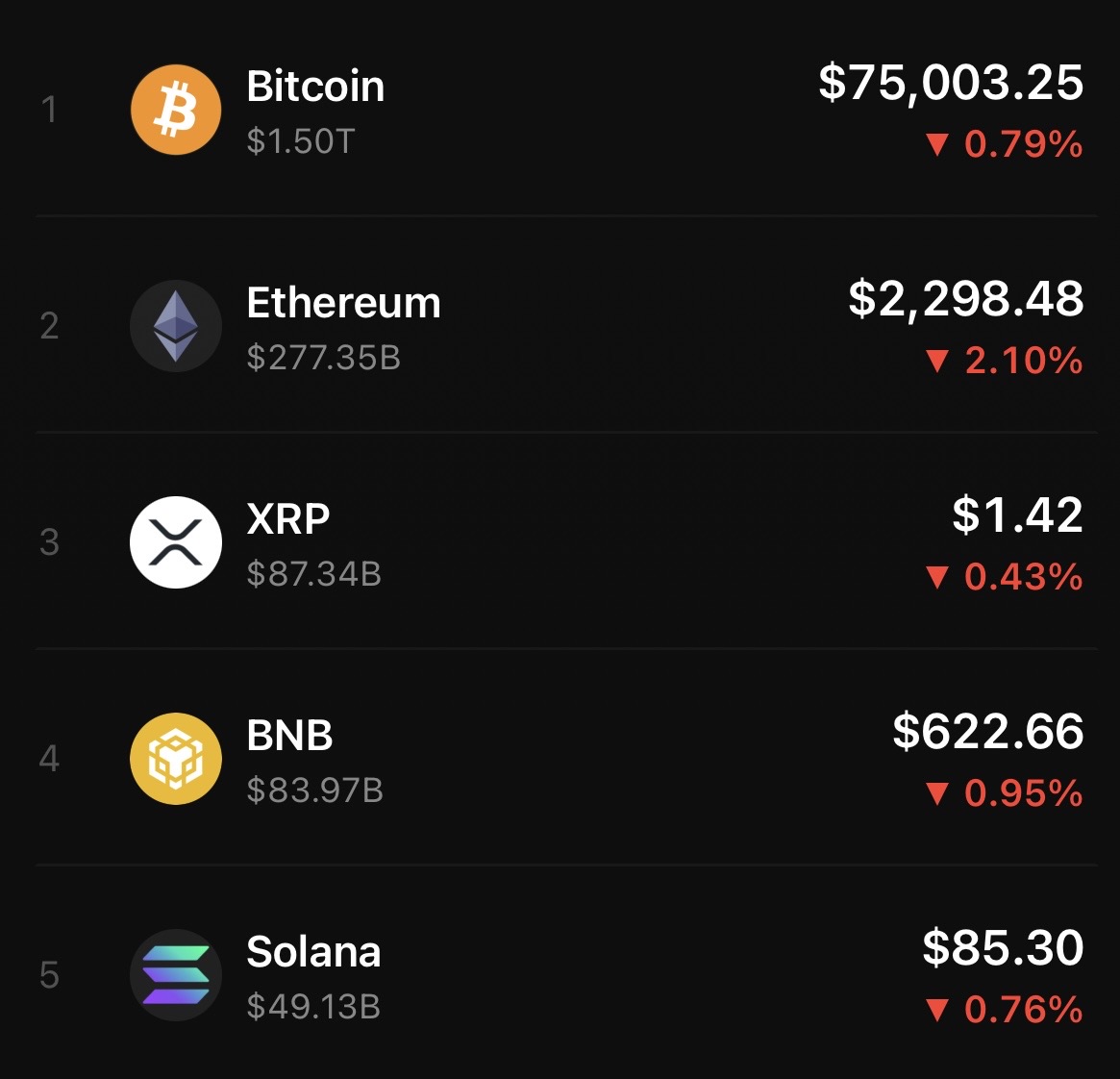The width and height of the screenshot is (1120, 1079).
Task: Tap the XRP price $1.42
Action: click(1017, 515)
